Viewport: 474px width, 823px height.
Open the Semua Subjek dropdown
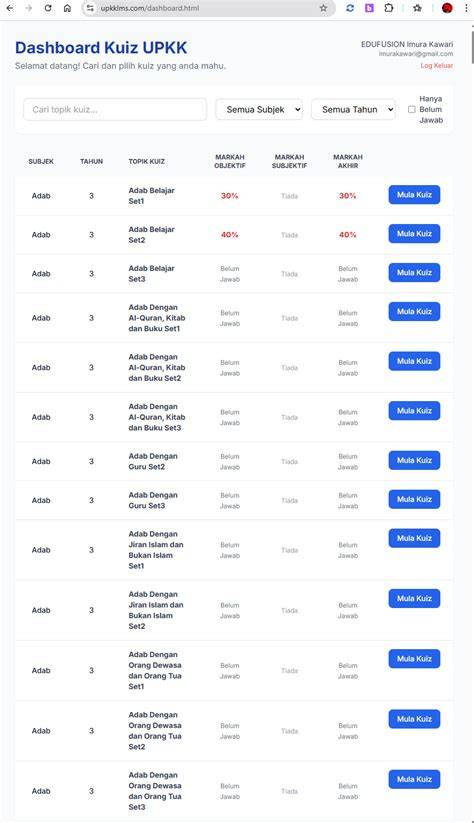(259, 109)
